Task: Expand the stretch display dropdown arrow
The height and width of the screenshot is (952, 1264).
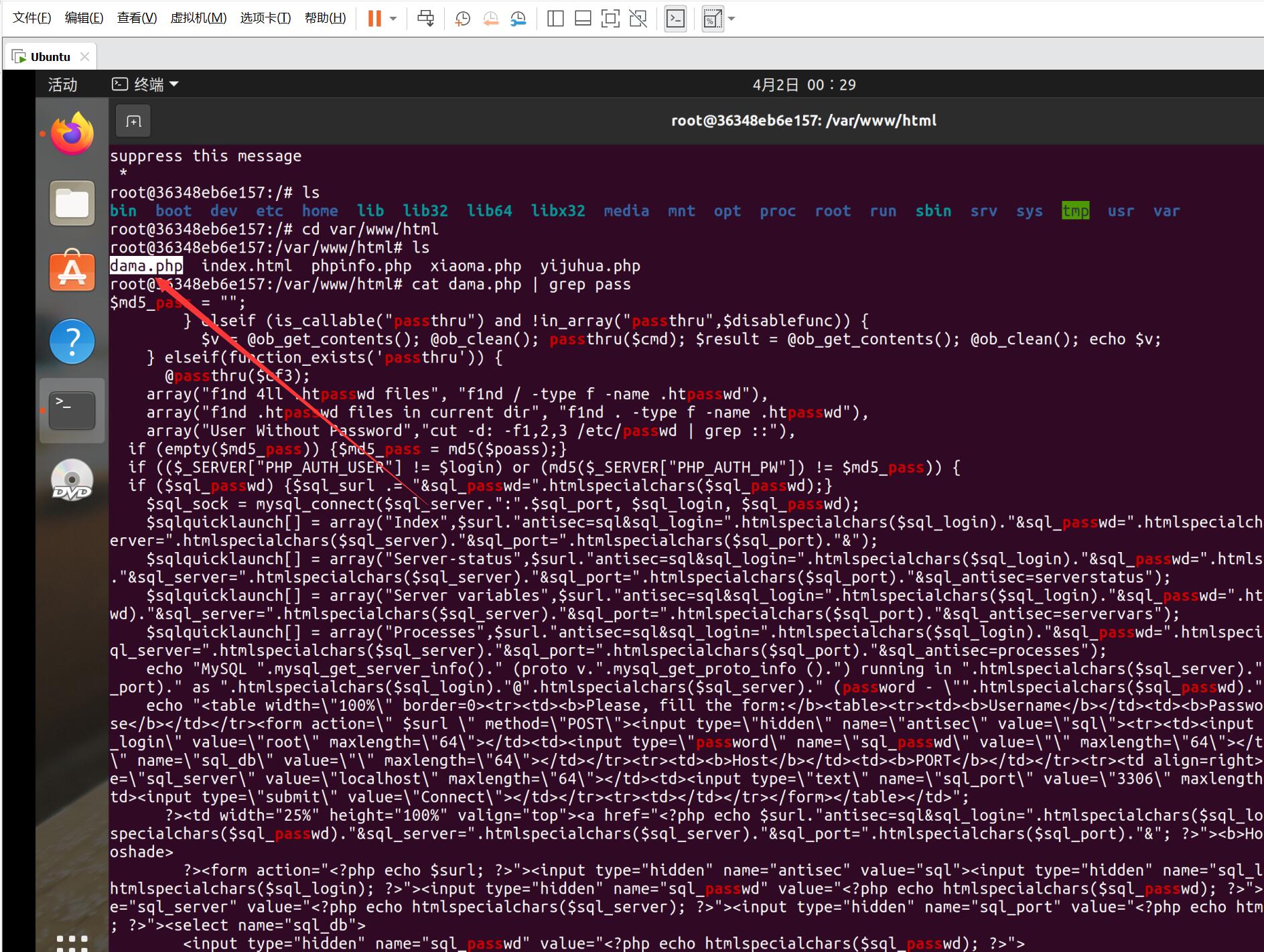Action: click(731, 19)
